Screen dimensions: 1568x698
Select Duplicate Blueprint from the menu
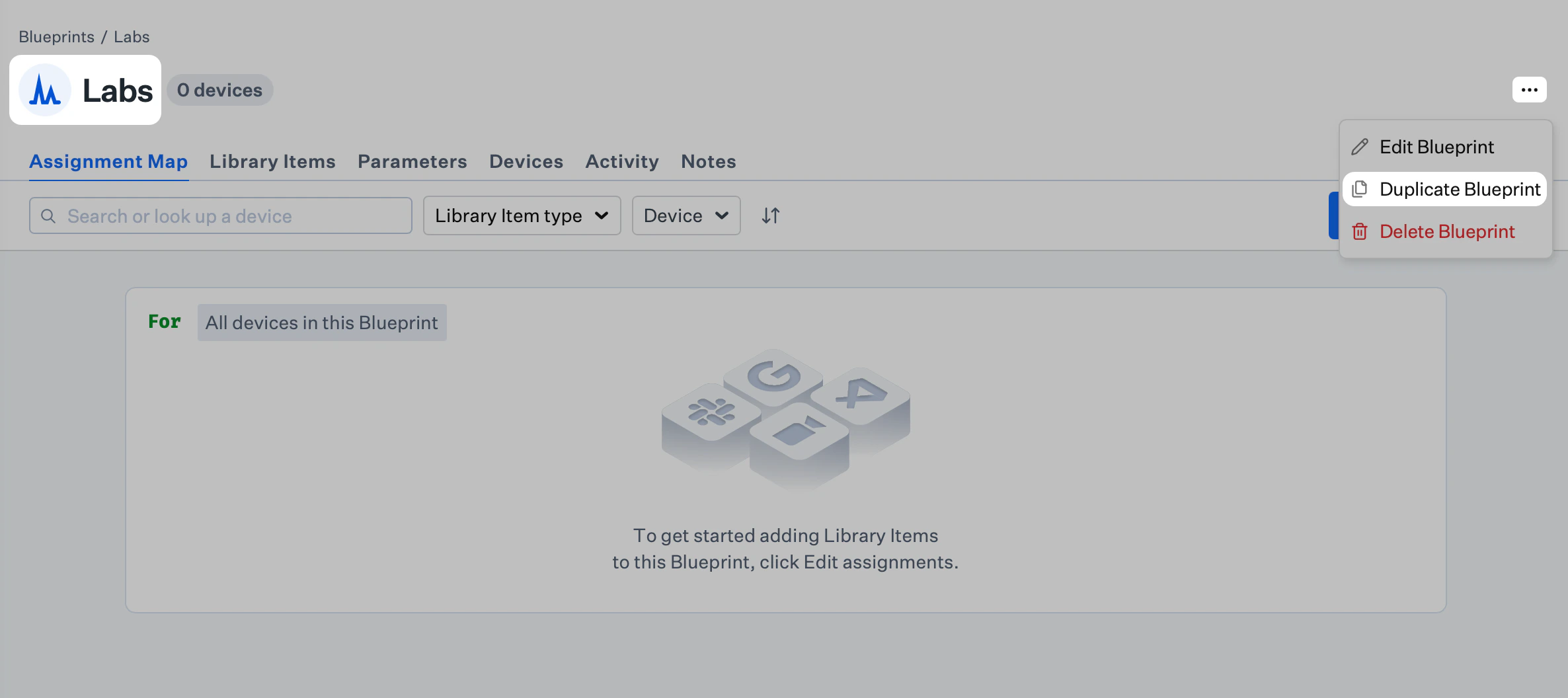[x=1460, y=189]
